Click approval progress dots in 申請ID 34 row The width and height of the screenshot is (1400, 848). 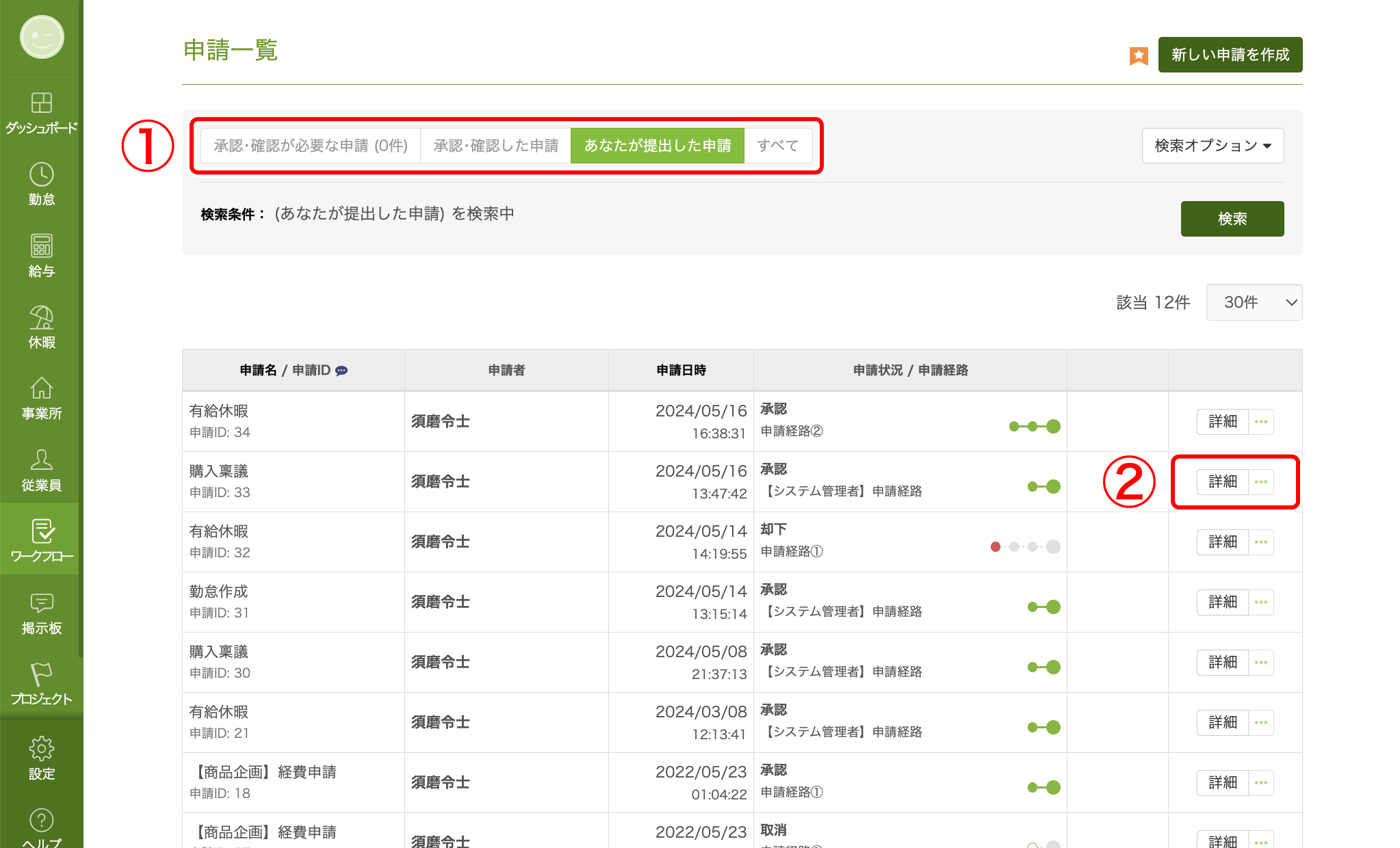click(x=1035, y=427)
